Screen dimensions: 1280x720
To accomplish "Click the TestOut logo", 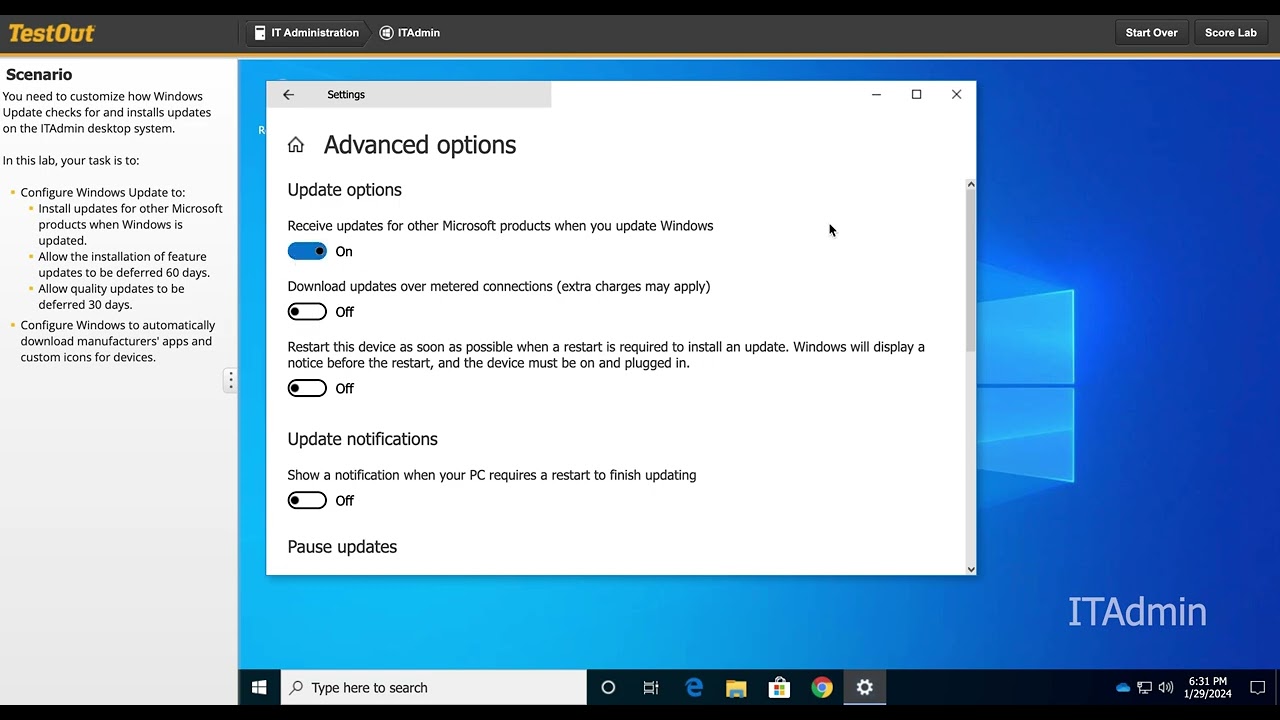I will (x=52, y=33).
